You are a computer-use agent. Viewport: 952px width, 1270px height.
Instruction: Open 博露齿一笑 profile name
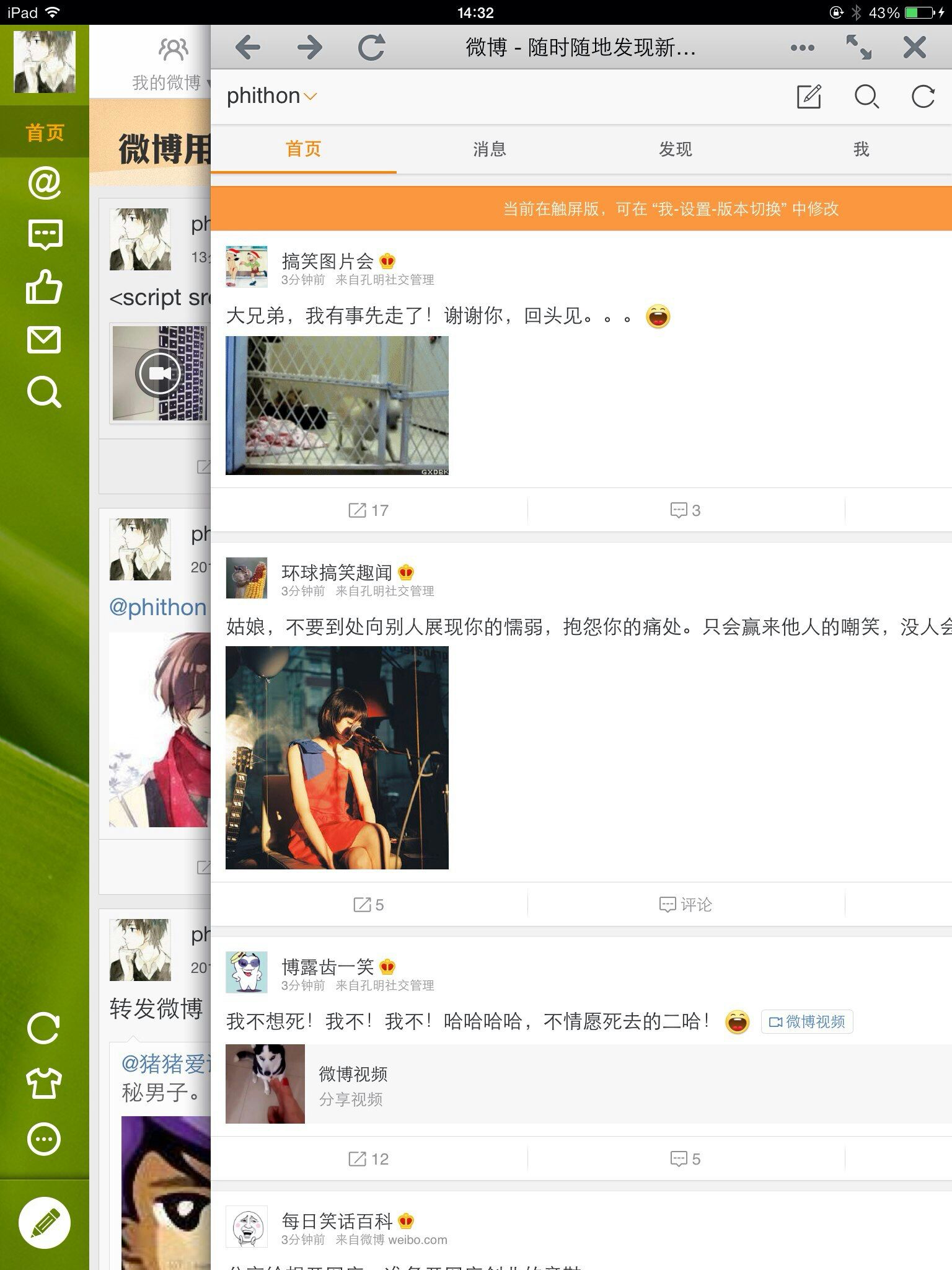pos(327,966)
